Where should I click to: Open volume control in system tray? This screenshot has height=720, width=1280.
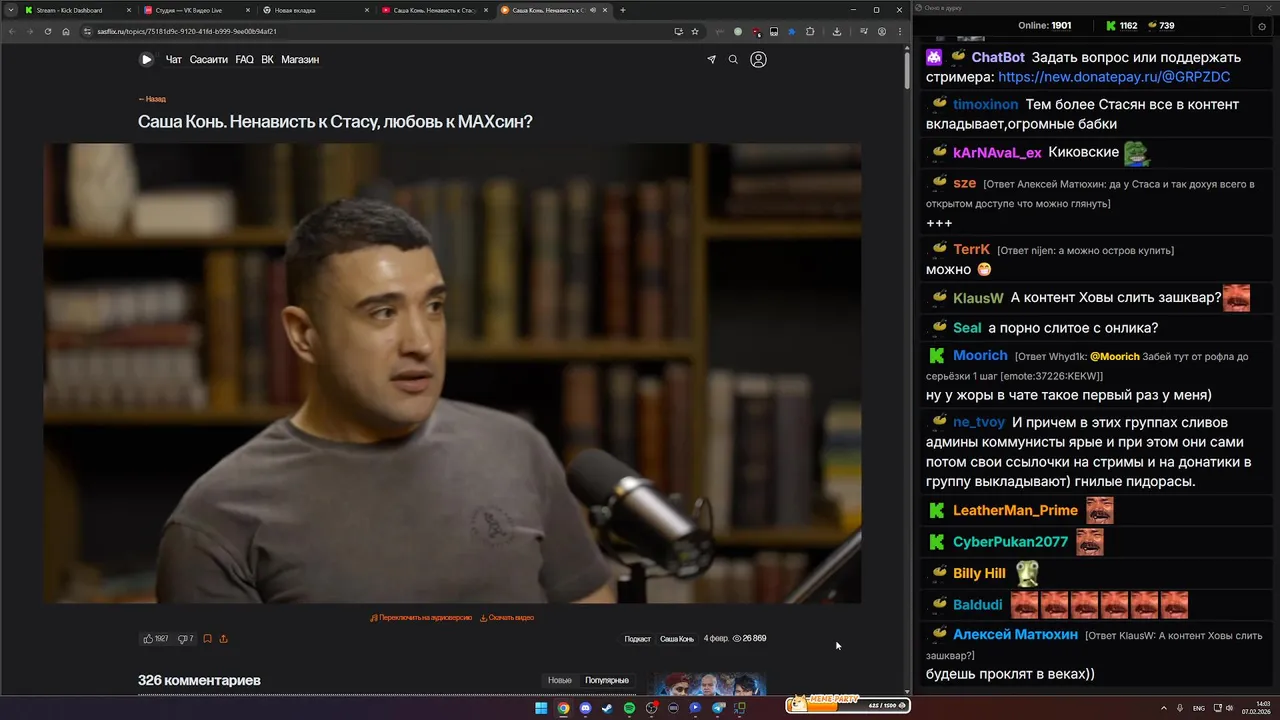[x=1229, y=708]
